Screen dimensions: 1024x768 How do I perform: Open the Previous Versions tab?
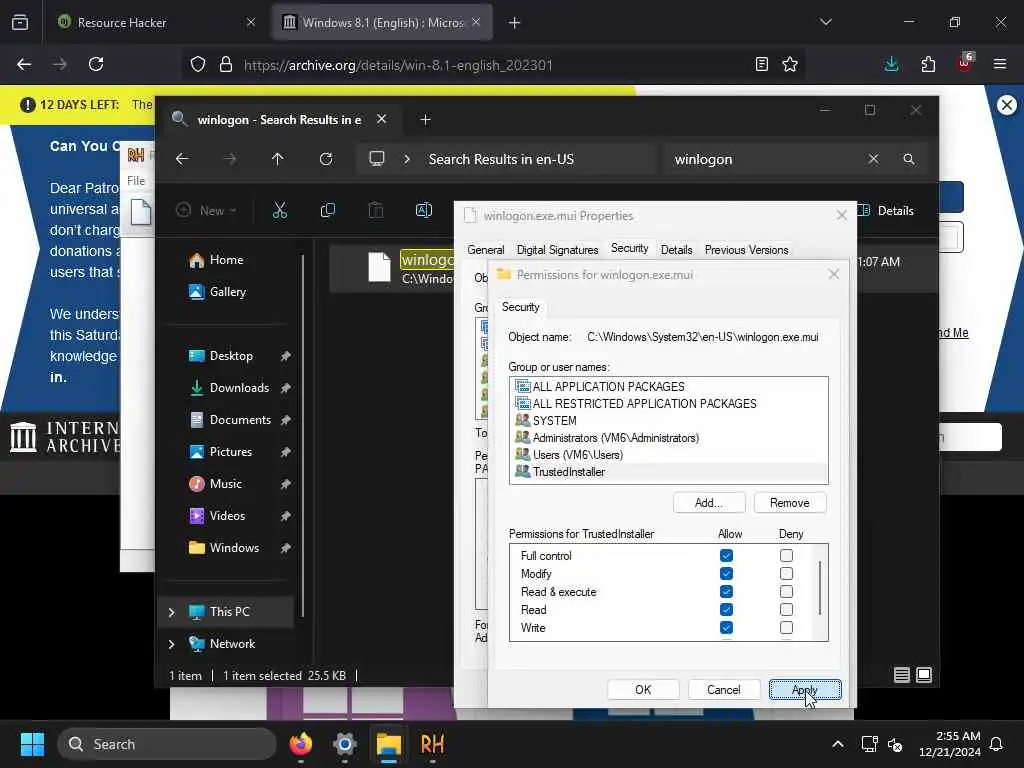[x=746, y=250]
